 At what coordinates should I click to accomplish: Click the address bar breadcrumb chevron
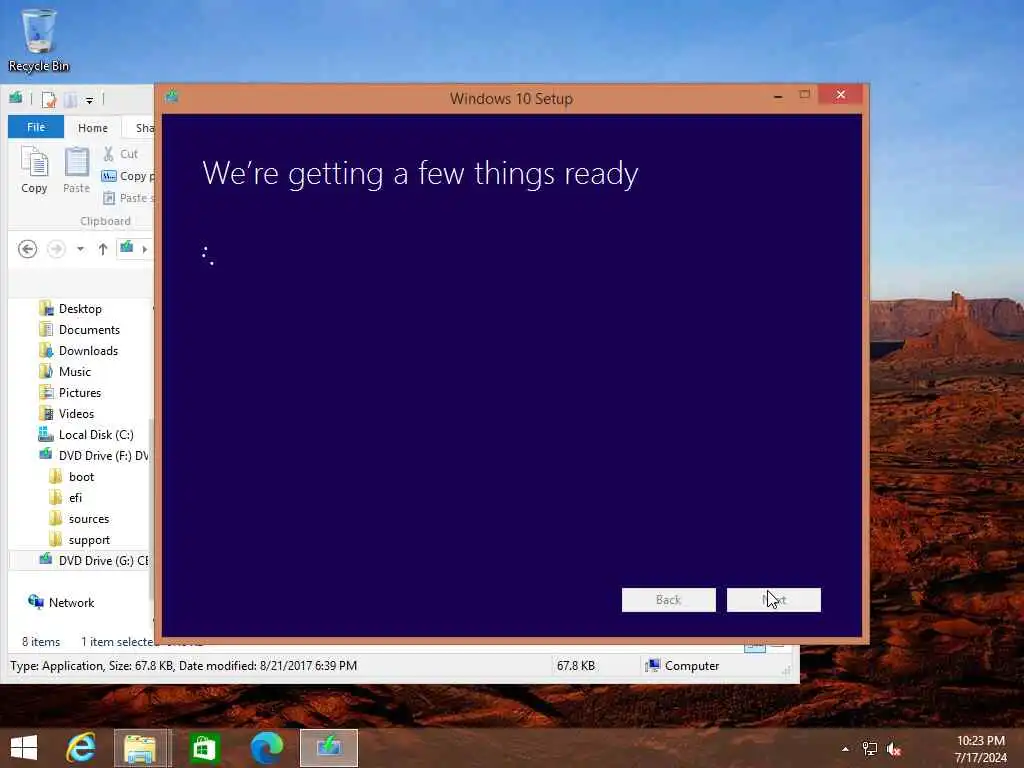point(144,249)
